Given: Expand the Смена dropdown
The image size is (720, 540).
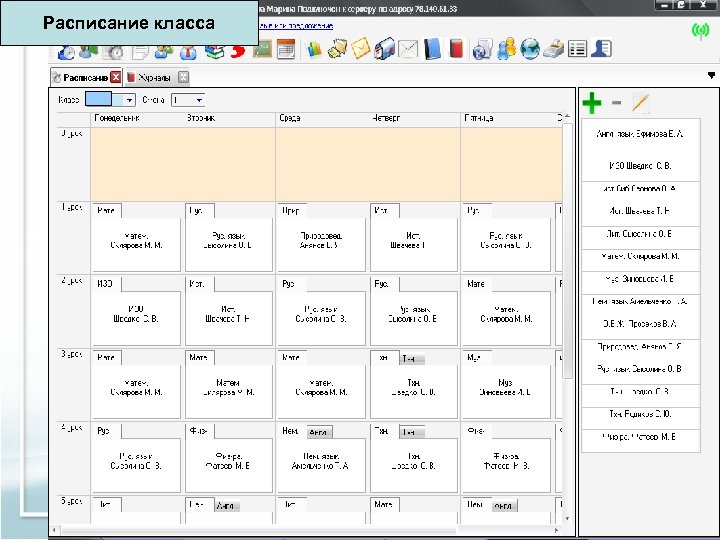Looking at the screenshot, I should pos(199,100).
